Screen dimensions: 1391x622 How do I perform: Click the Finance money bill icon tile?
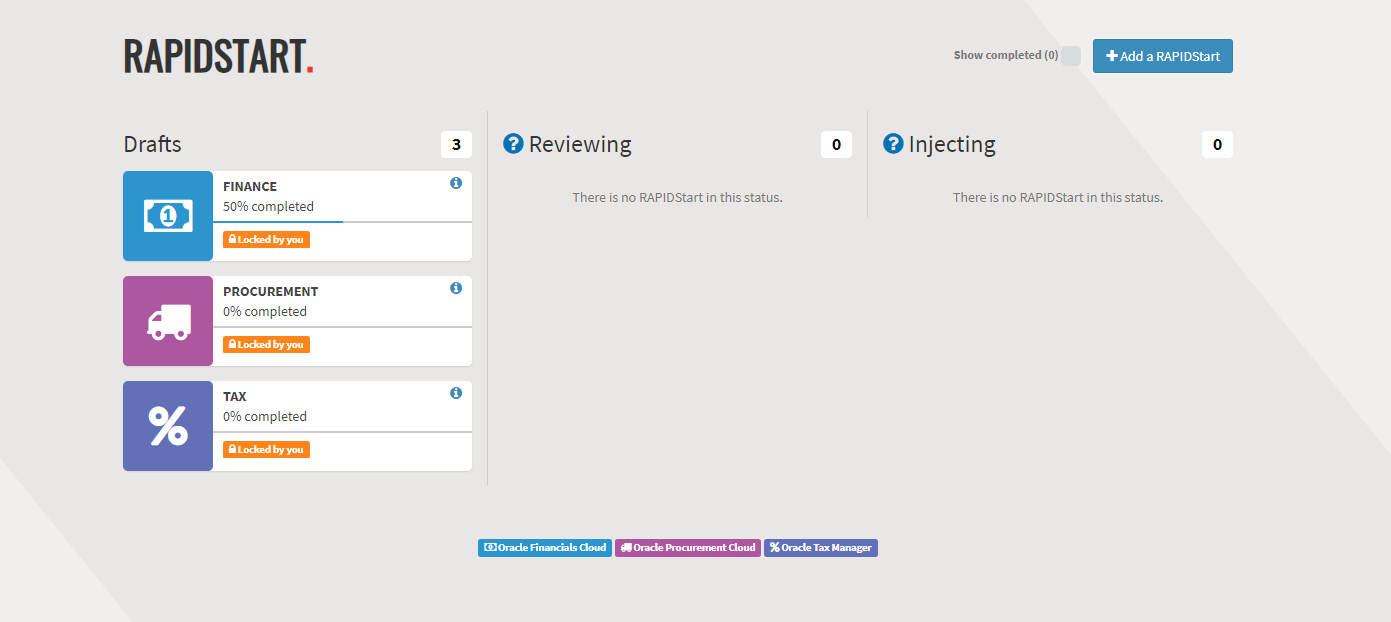(168, 216)
